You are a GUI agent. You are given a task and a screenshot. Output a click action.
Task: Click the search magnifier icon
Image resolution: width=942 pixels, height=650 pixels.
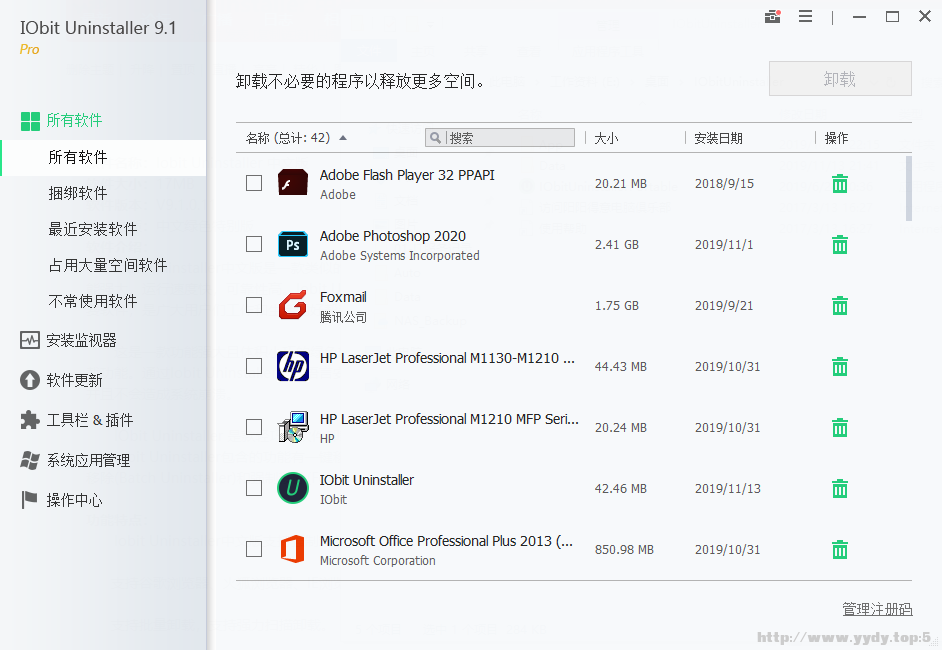(x=436, y=138)
